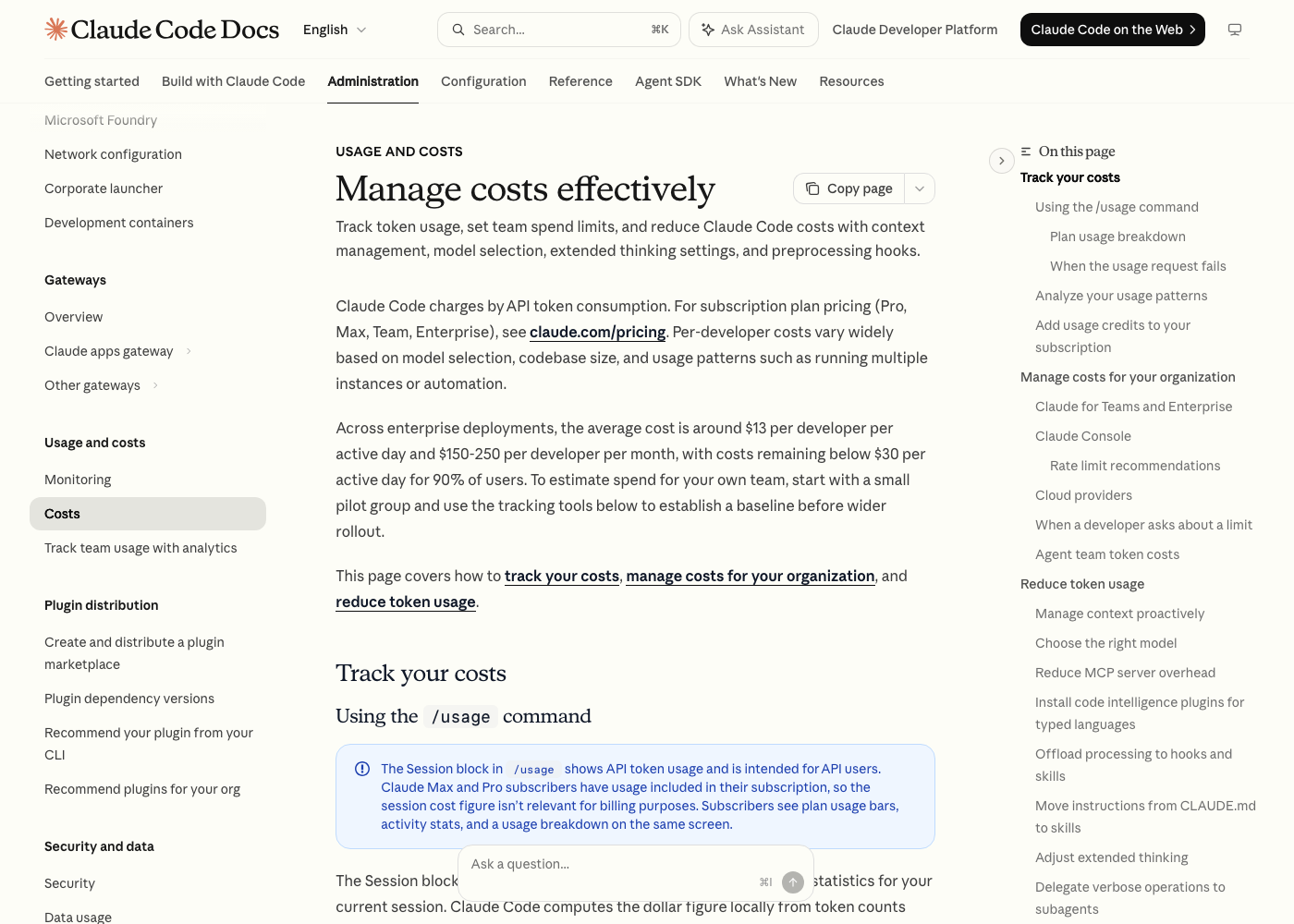Jump to When a developer asks about a limit
Screen dimensions: 1294x924
[1143, 525]
